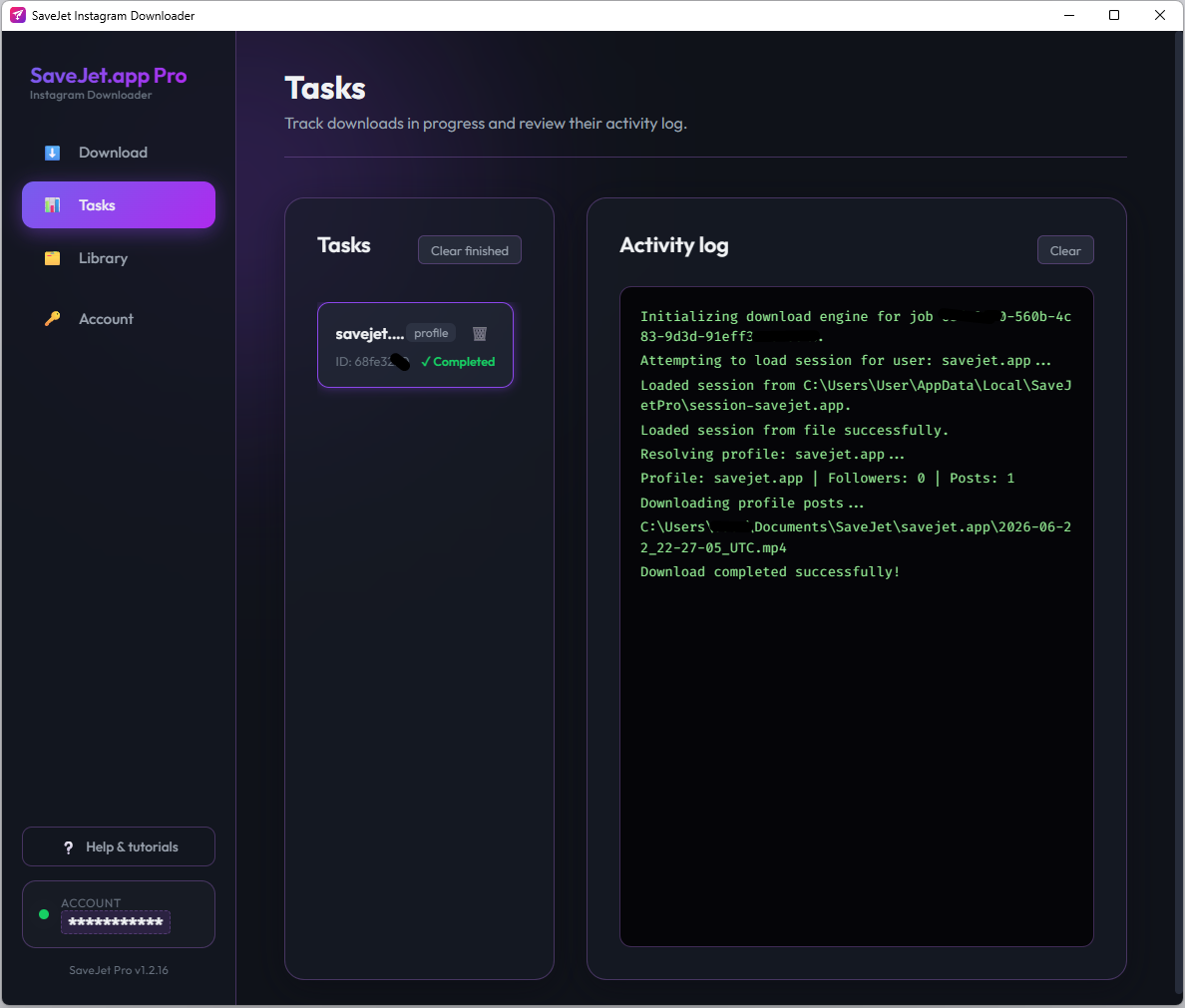Delete the savejet profile task with trash icon
This screenshot has width=1185, height=1008.
coord(479,333)
